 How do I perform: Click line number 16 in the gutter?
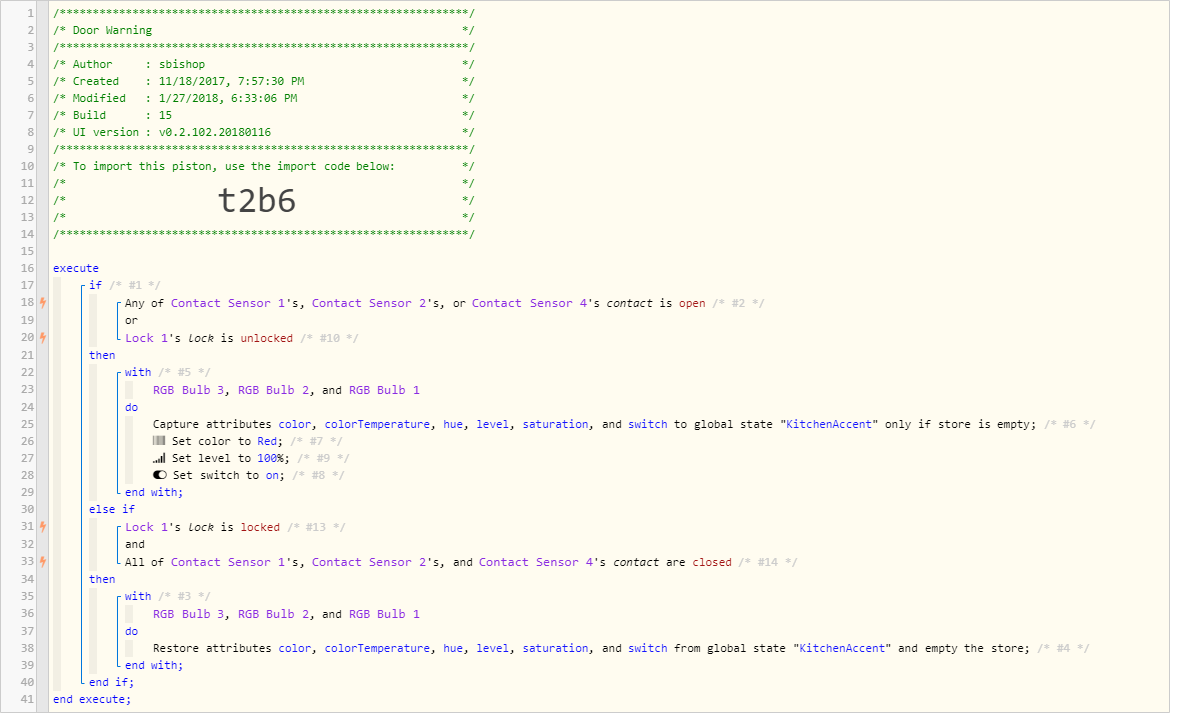[x=27, y=268]
